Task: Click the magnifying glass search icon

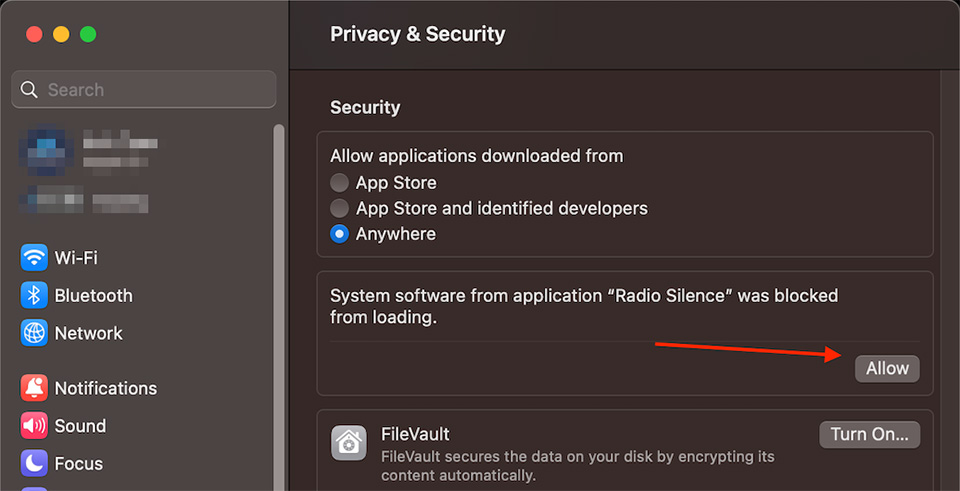Action: click(x=30, y=90)
